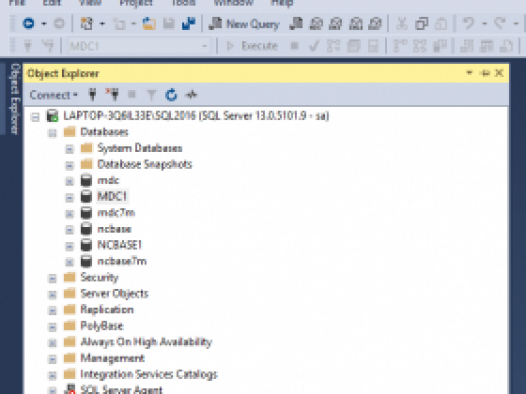Collapse the Databases folder node

52,132
